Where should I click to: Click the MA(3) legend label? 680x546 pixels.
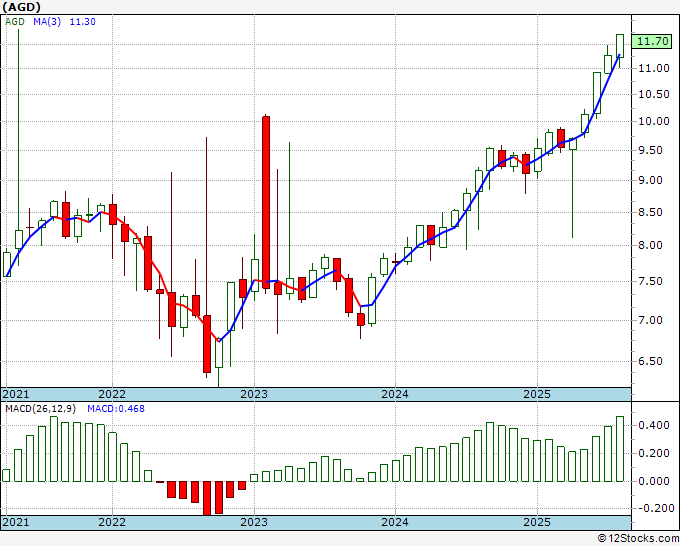47,22
